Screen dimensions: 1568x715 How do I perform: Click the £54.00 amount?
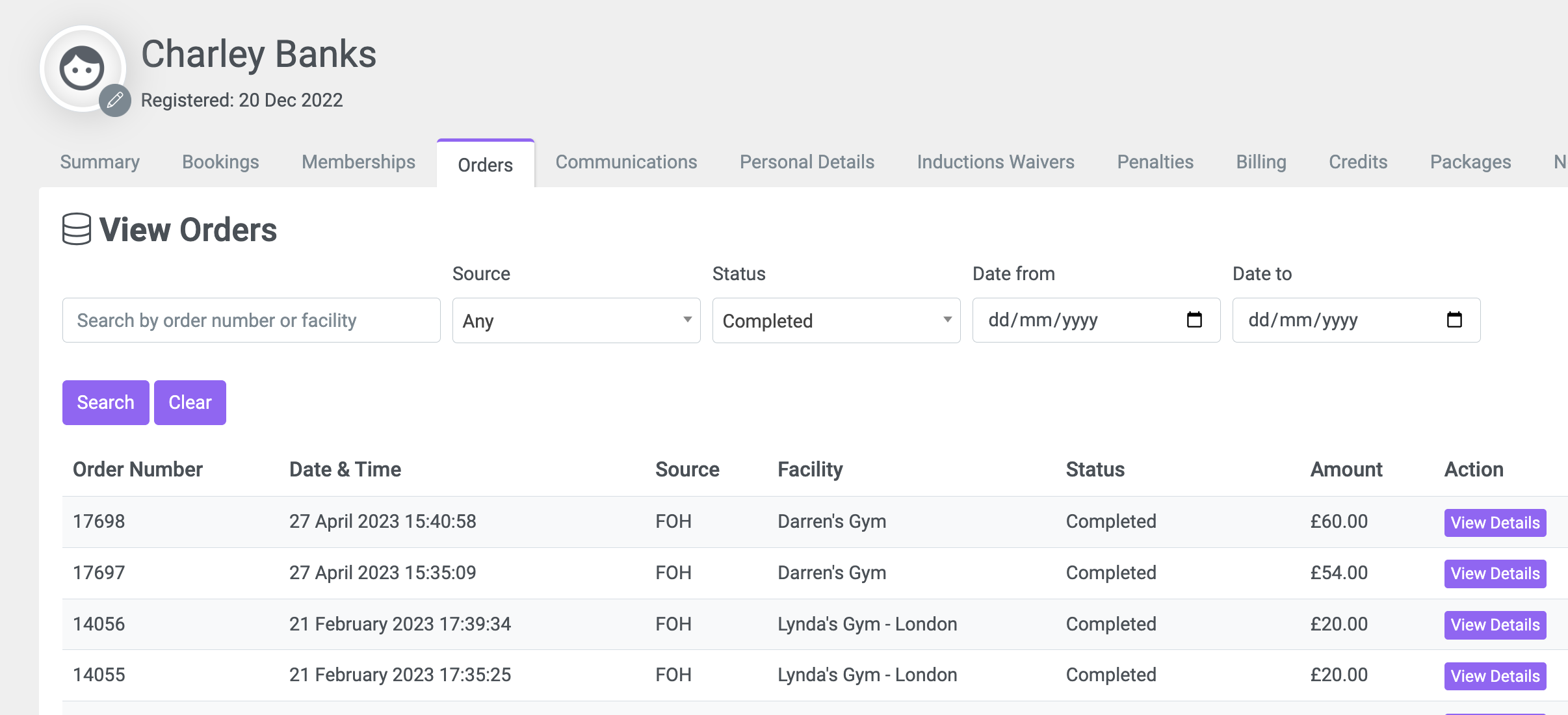tap(1339, 573)
